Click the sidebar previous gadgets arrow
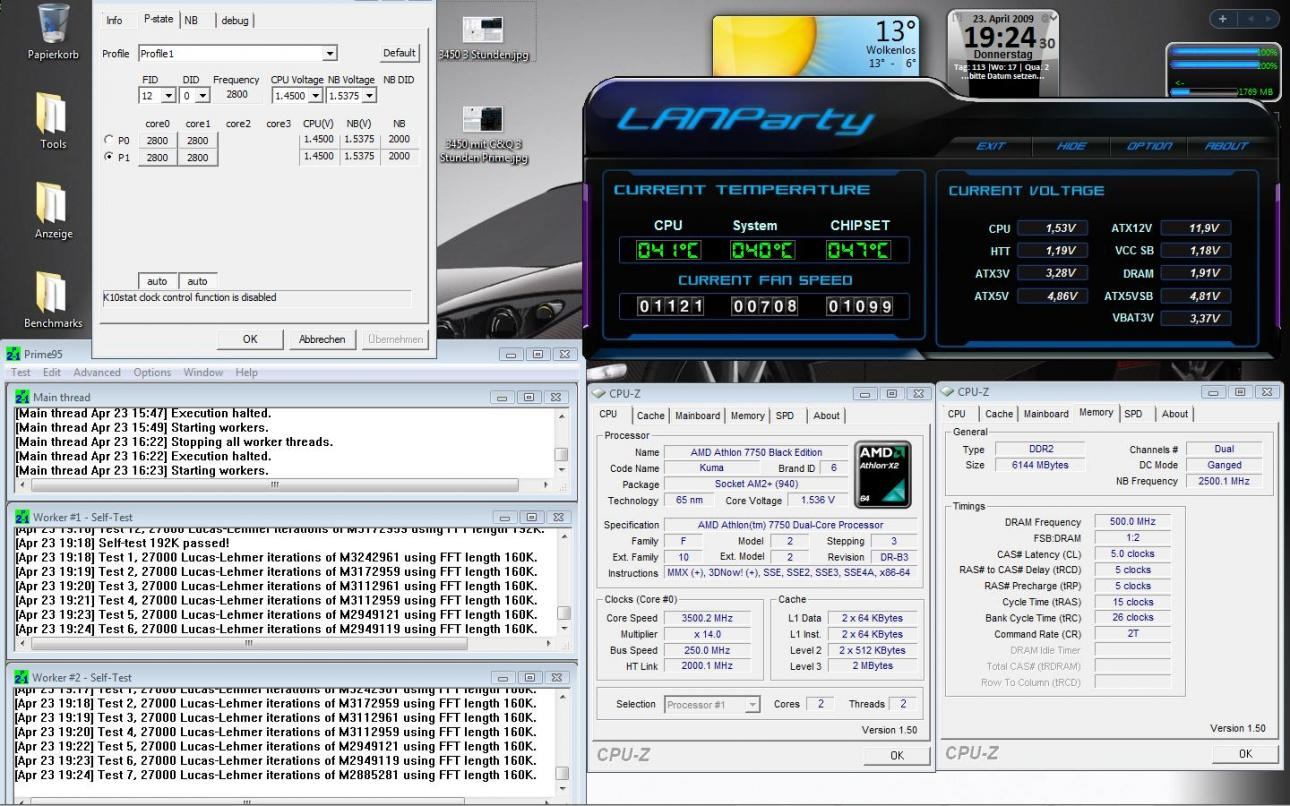Screen dimensions: 1290x806 tap(1250, 19)
